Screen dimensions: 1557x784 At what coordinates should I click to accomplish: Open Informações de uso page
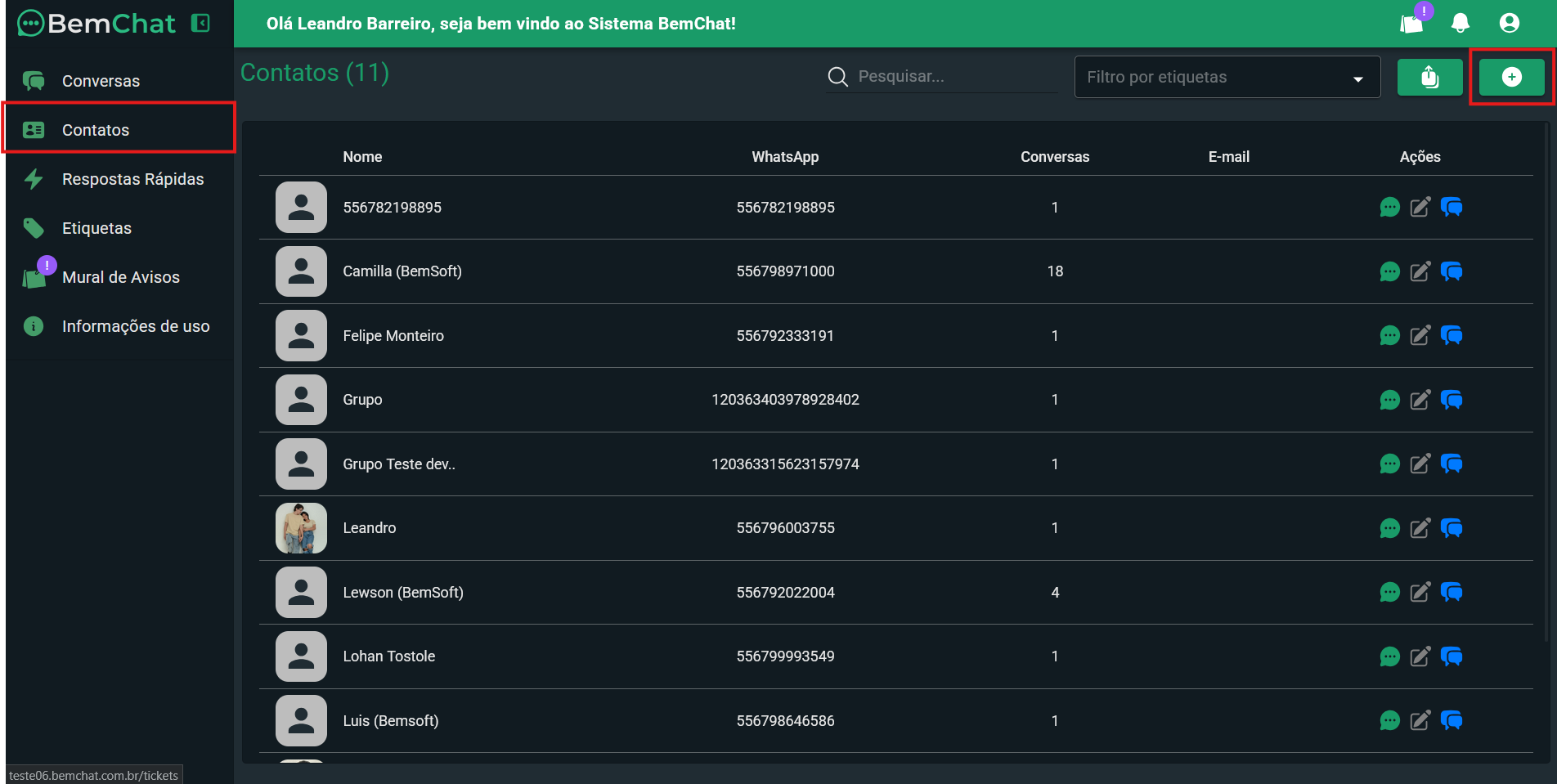click(x=136, y=326)
